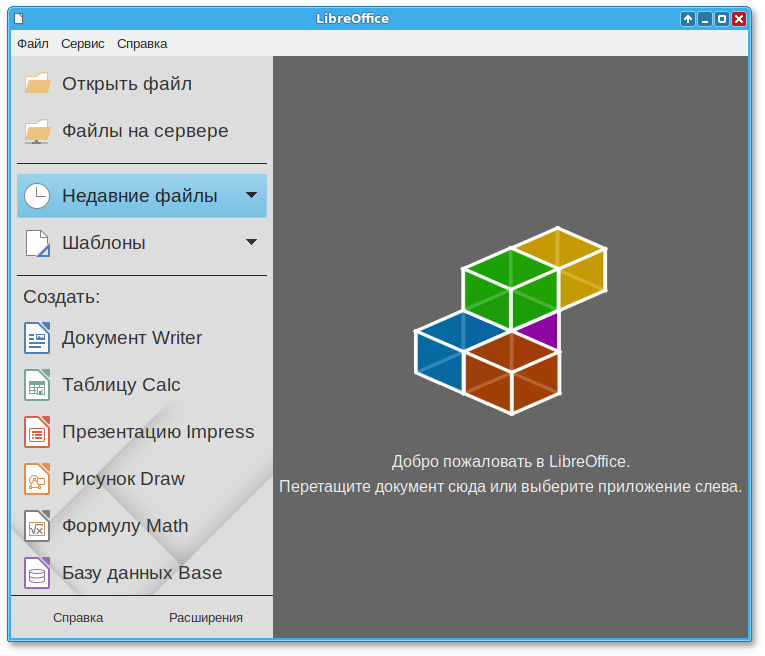
Task: Click the Открыть файл folder icon
Action: tap(37, 83)
